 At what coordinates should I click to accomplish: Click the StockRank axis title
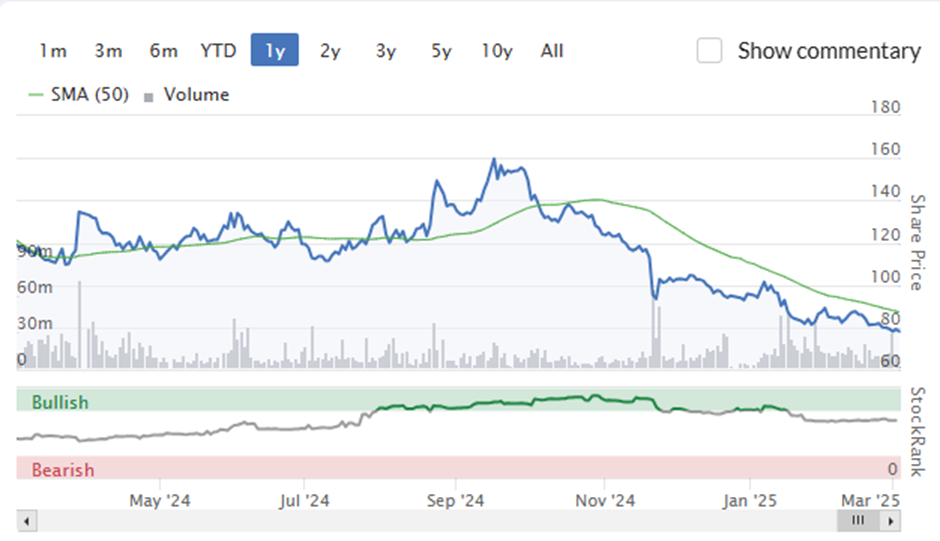point(918,432)
